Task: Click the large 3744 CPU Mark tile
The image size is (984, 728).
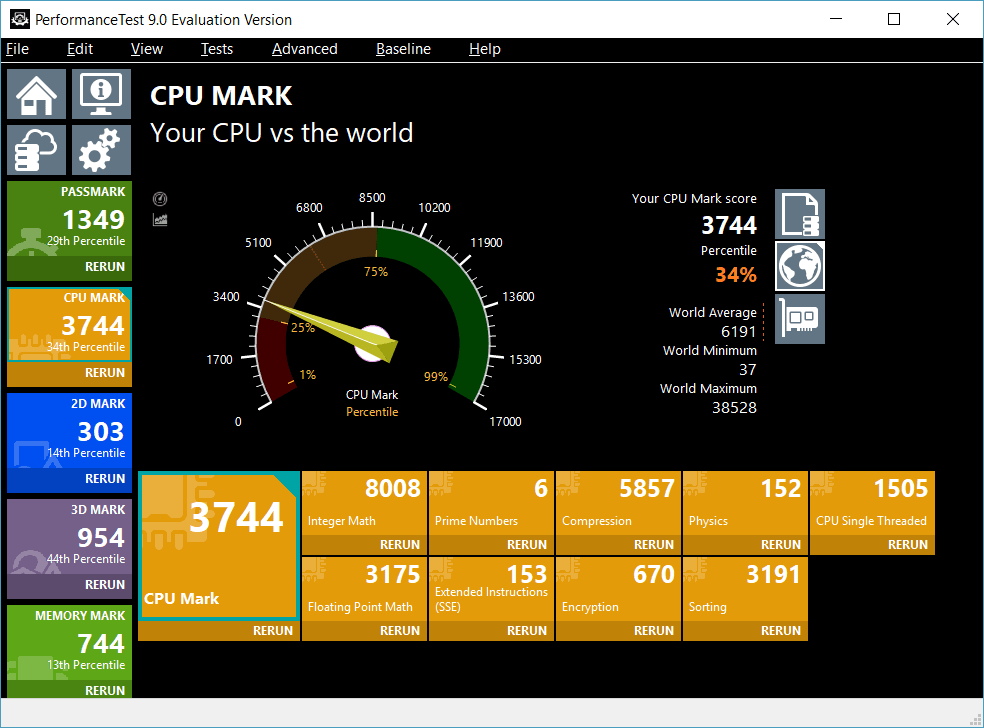Action: (x=218, y=546)
